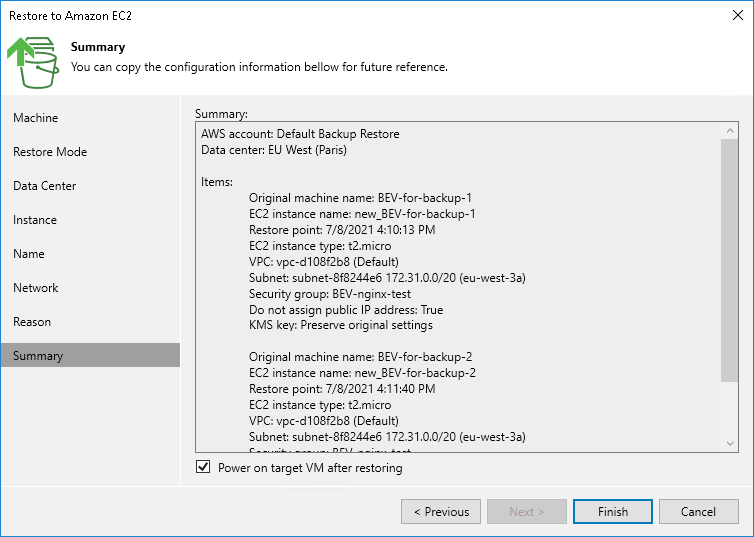Go to the Machine step

(x=36, y=118)
